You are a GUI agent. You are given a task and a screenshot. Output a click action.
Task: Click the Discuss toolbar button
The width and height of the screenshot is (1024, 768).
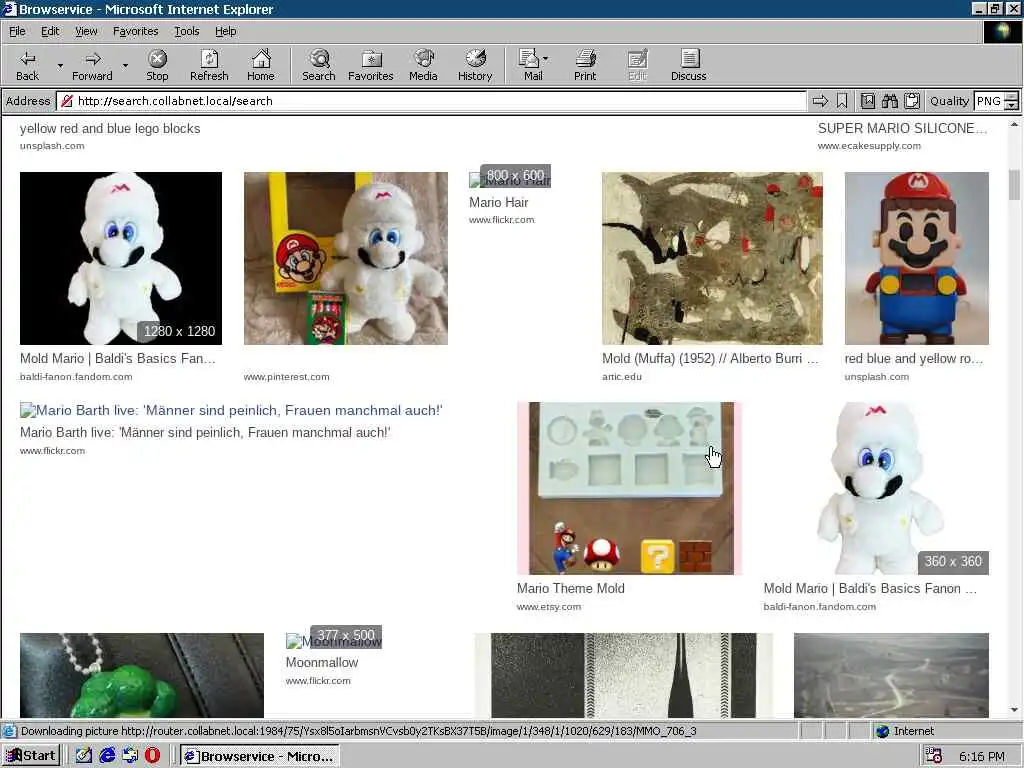[x=688, y=65]
